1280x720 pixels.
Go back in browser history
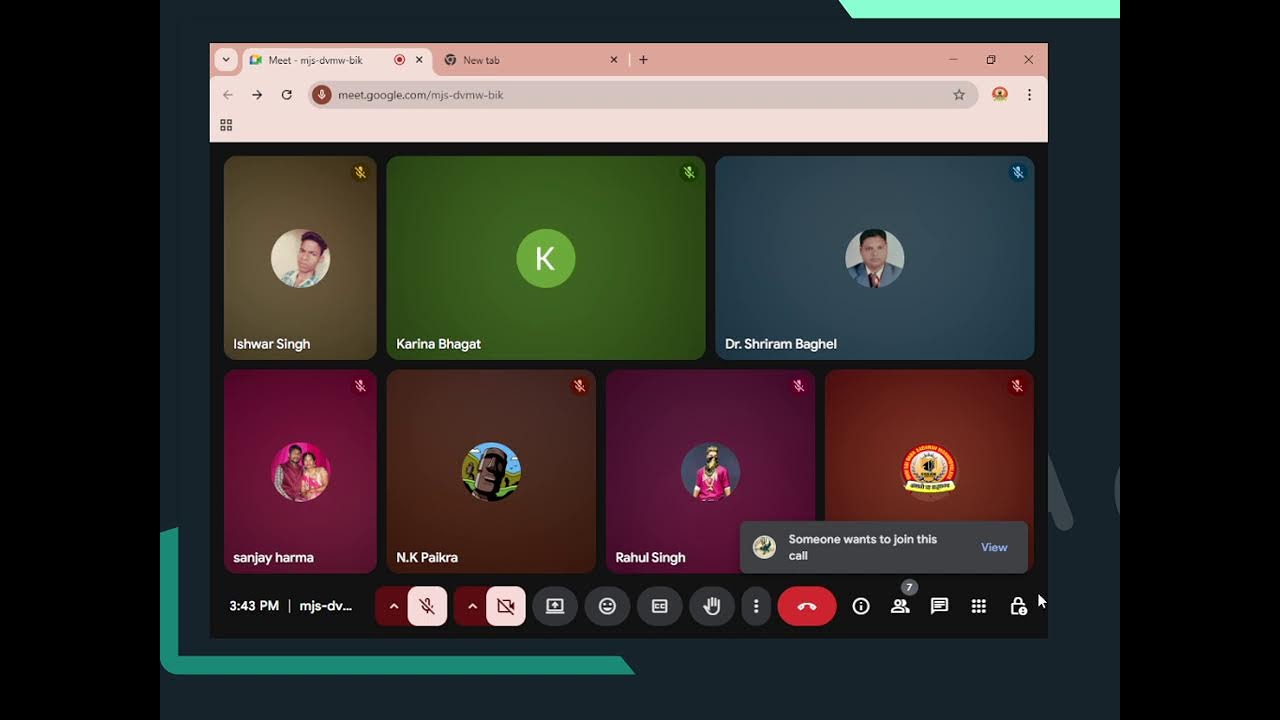click(228, 95)
